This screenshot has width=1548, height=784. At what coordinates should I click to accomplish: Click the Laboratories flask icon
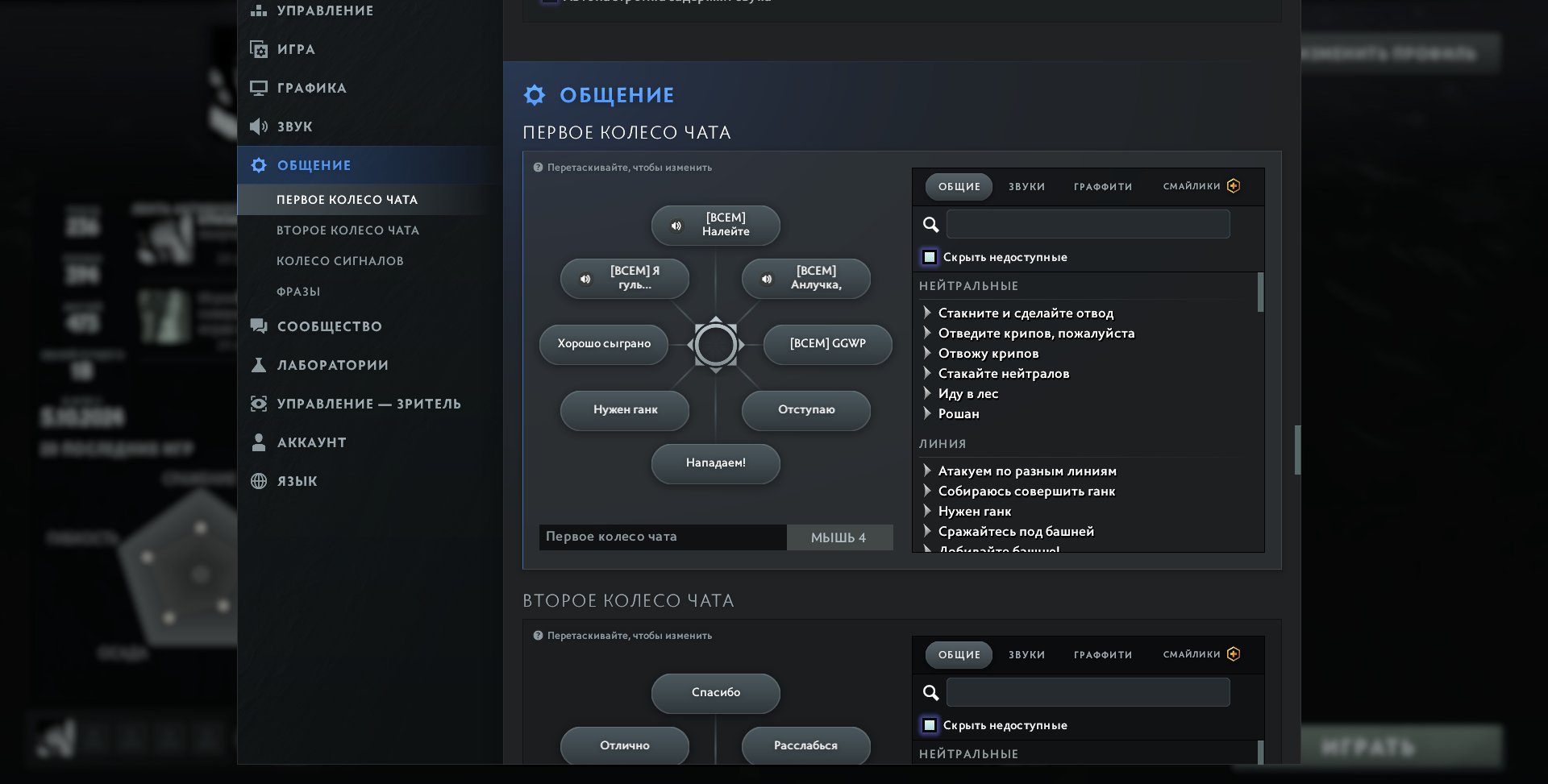[x=259, y=365]
